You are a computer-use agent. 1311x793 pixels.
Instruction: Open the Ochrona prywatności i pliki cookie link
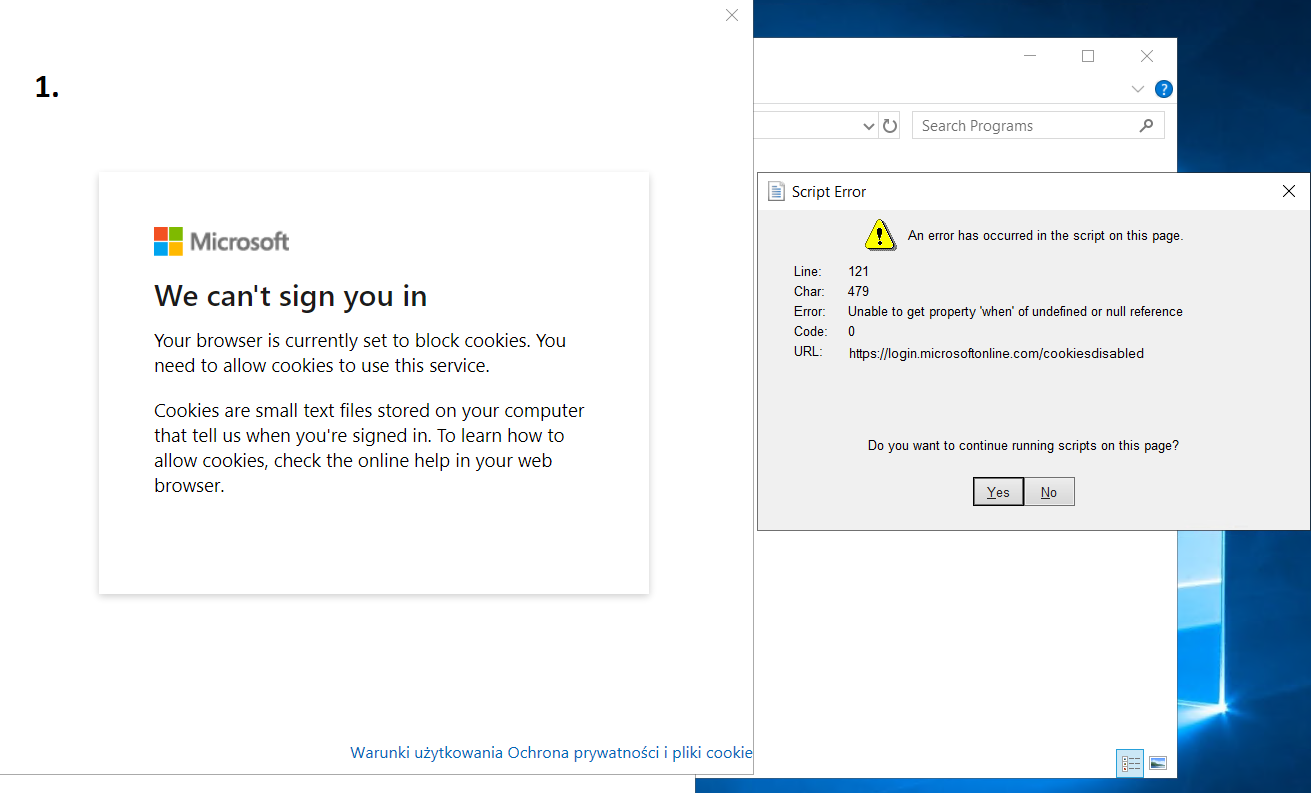pyautogui.click(x=630, y=753)
